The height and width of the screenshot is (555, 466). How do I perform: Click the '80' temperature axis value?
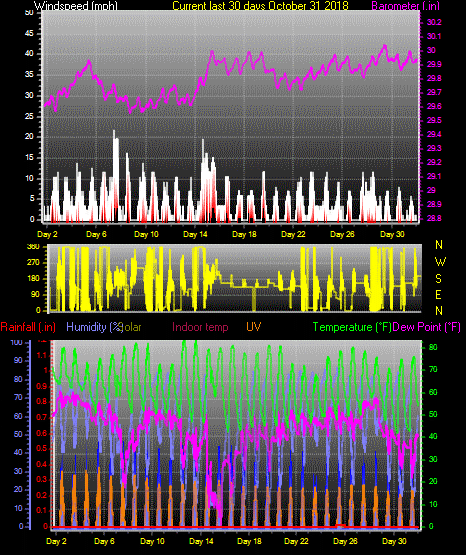click(x=433, y=347)
